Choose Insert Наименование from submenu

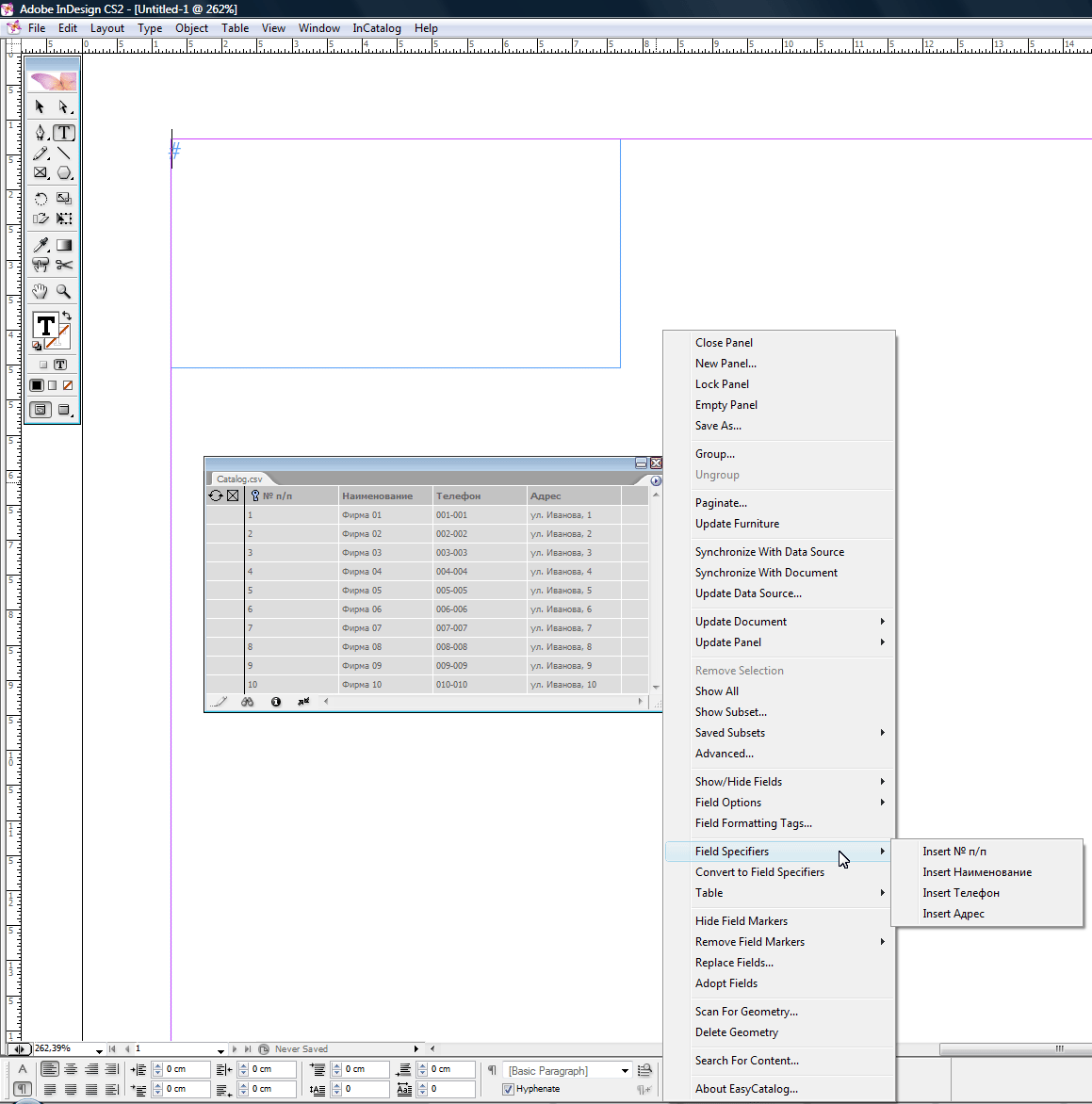[986, 872]
